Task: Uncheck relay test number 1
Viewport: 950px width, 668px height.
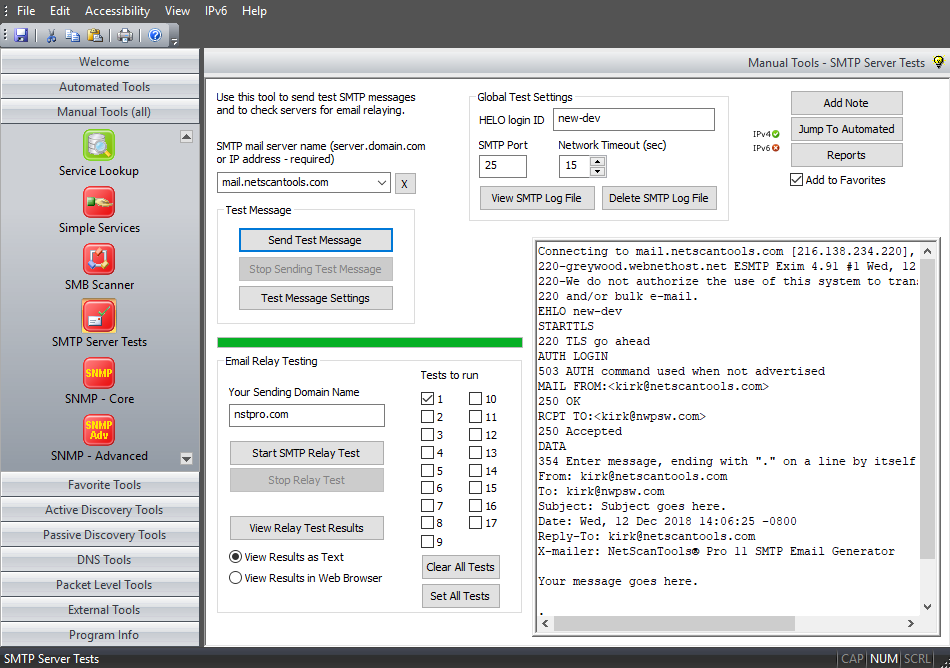Action: point(425,398)
